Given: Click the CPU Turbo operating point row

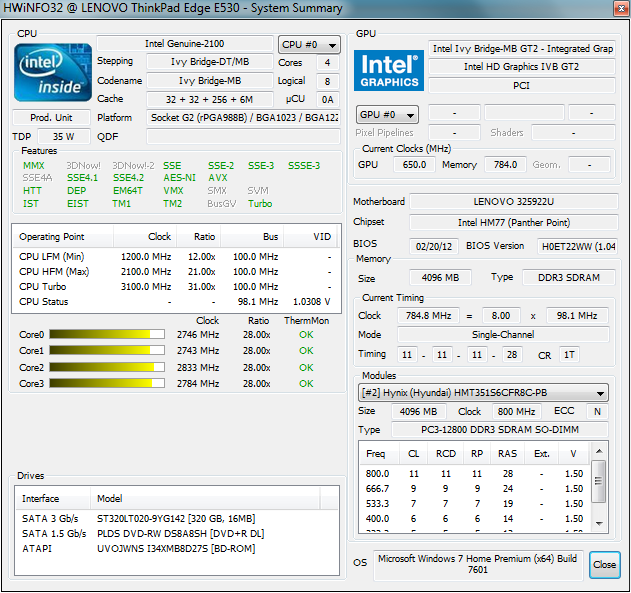Looking at the screenshot, I should (x=175, y=286).
